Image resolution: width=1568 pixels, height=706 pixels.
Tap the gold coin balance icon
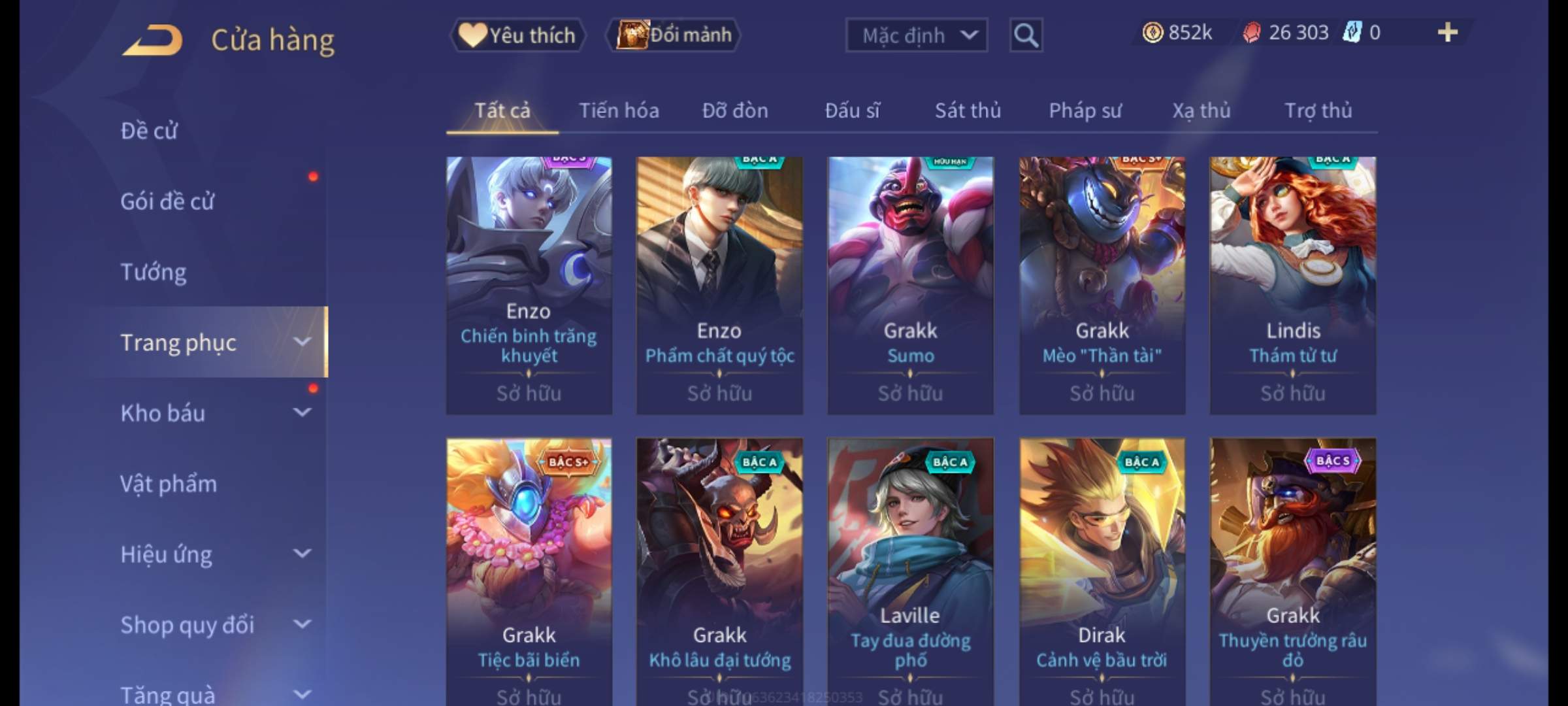(1152, 32)
